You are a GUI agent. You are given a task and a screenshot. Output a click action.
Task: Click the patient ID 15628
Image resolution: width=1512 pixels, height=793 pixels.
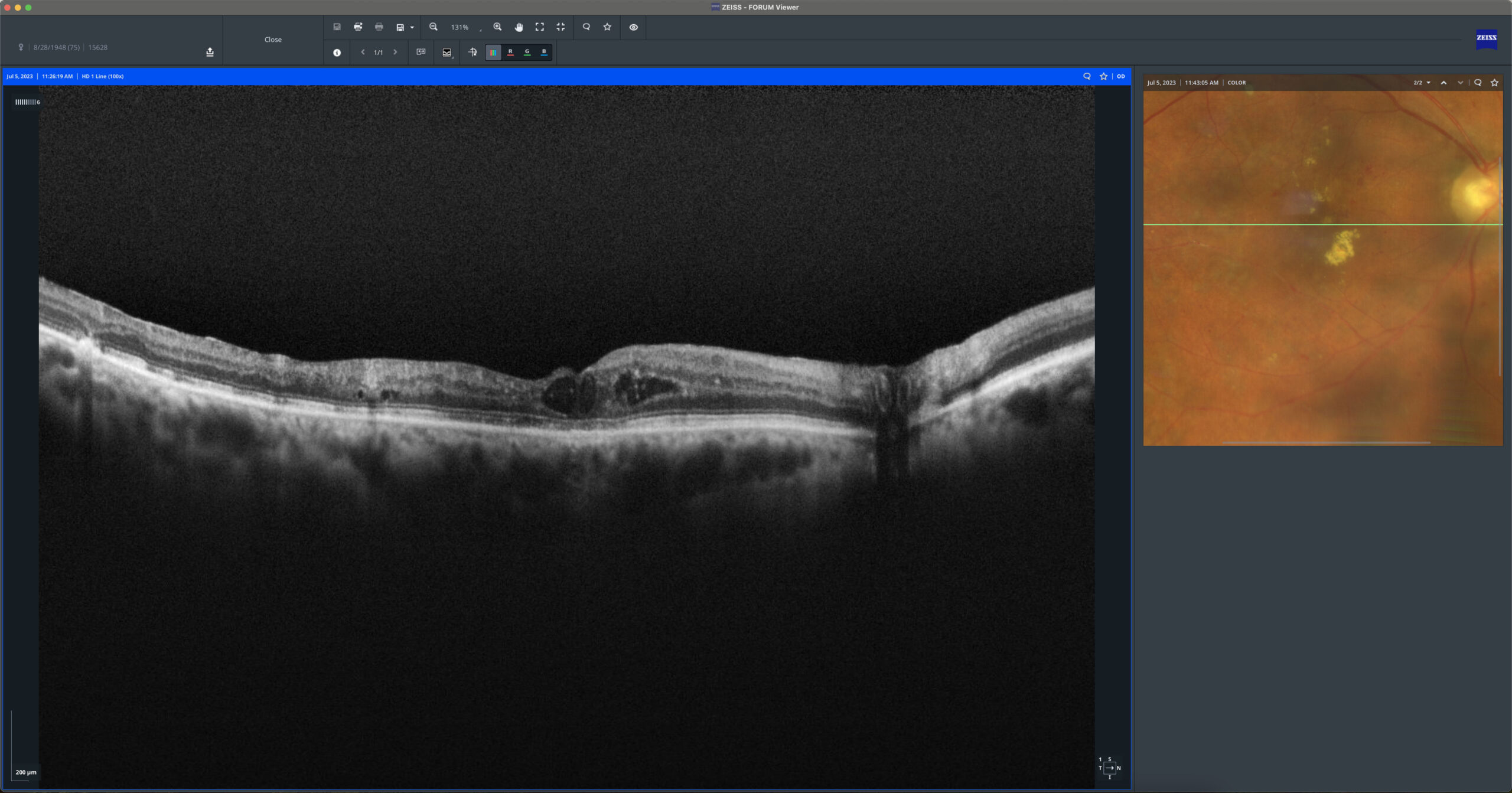click(98, 47)
